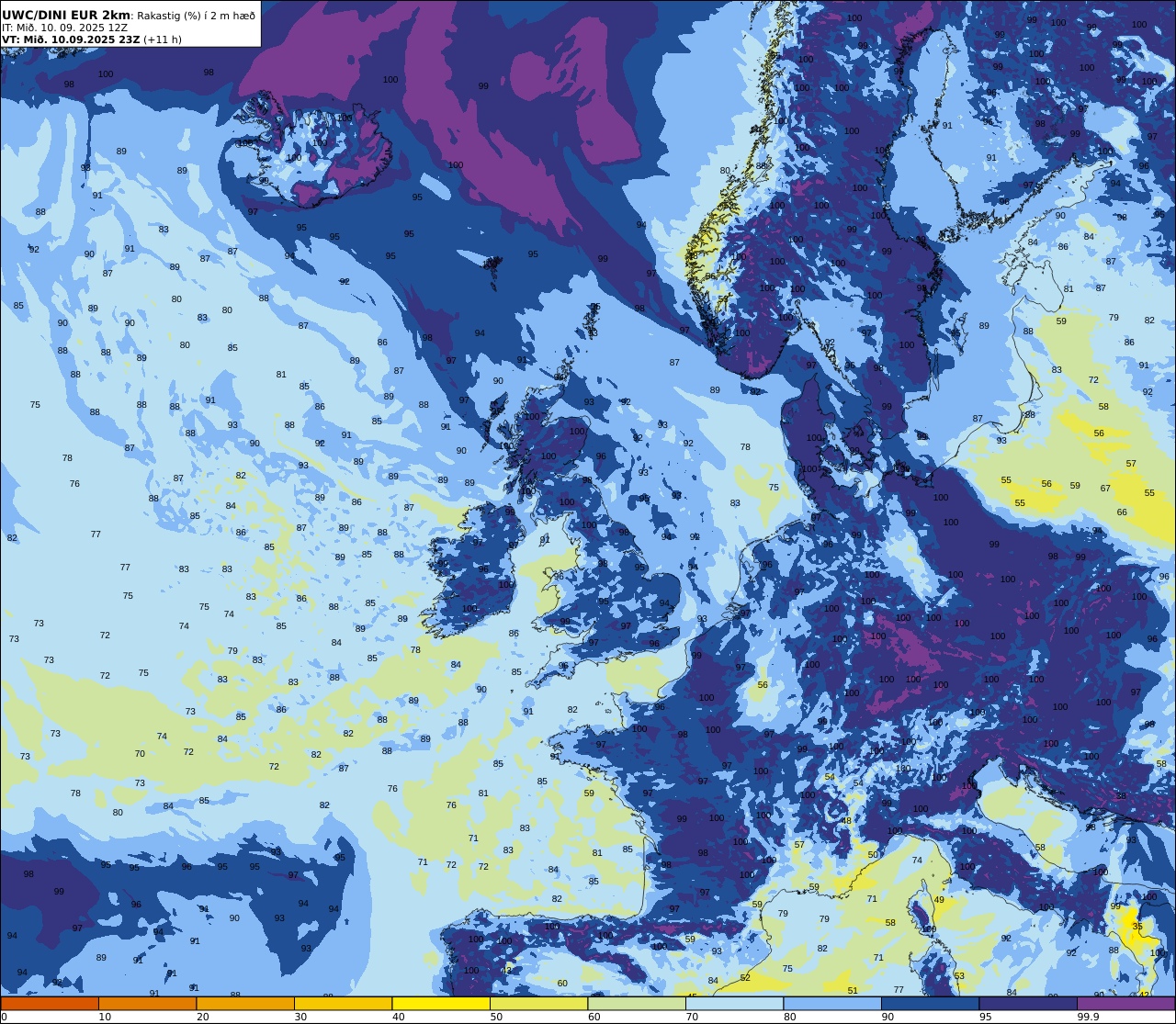
Task: Click the '50' tick label on the legend
Action: [x=496, y=1017]
